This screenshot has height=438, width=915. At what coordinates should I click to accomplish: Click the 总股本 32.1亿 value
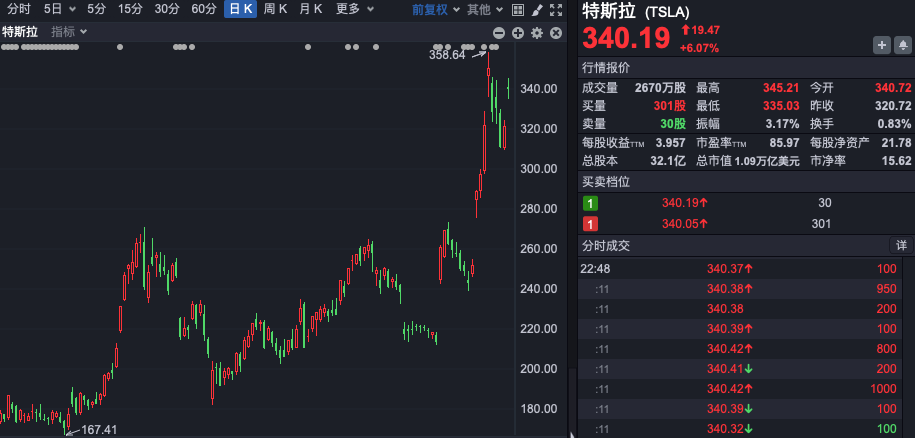668,161
